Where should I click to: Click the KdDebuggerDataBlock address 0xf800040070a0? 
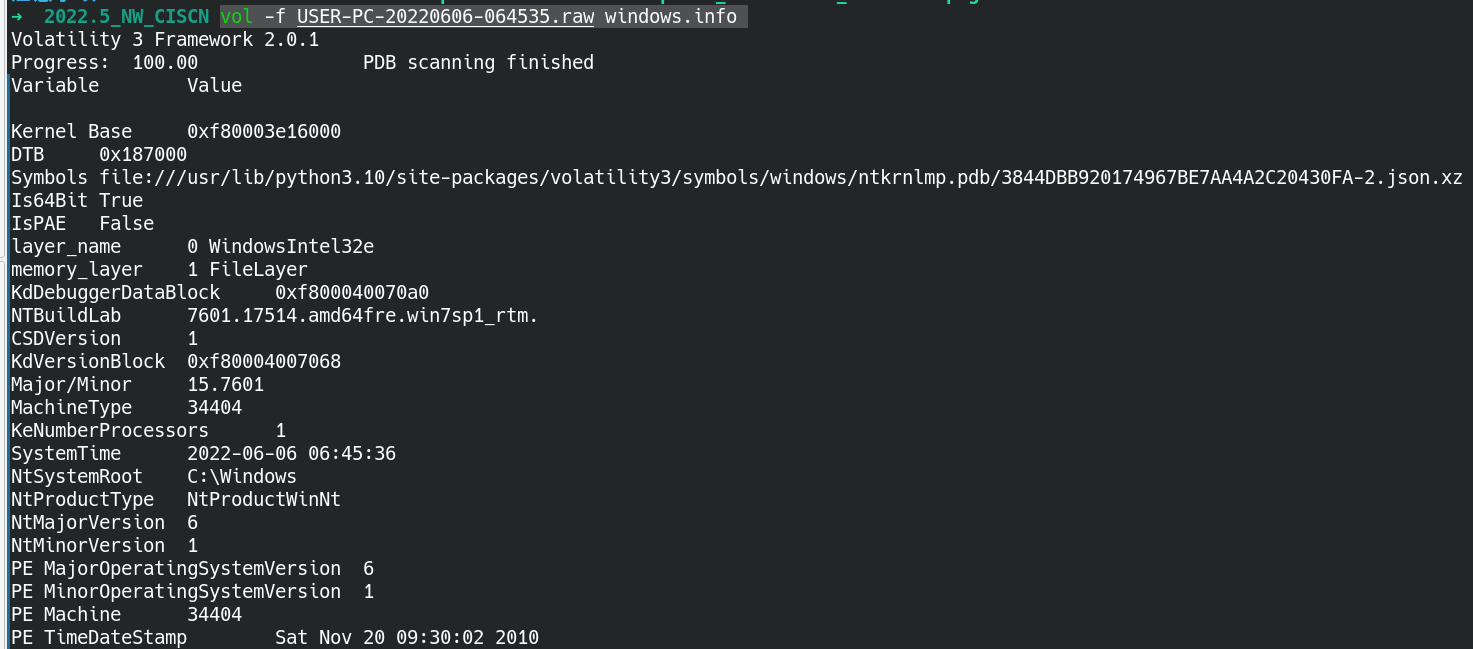point(352,292)
